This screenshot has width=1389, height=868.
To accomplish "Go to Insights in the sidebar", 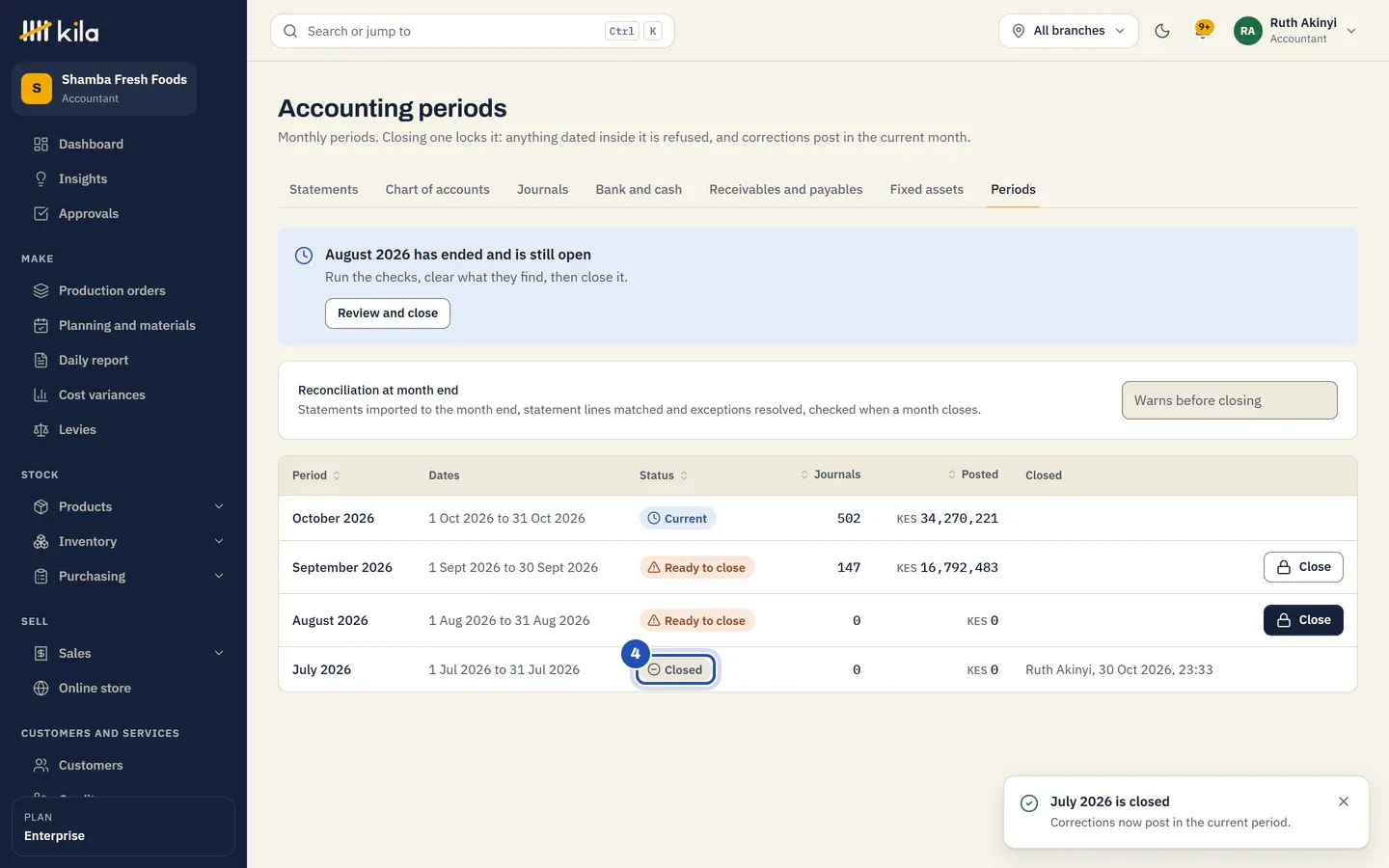I will 123,179.
